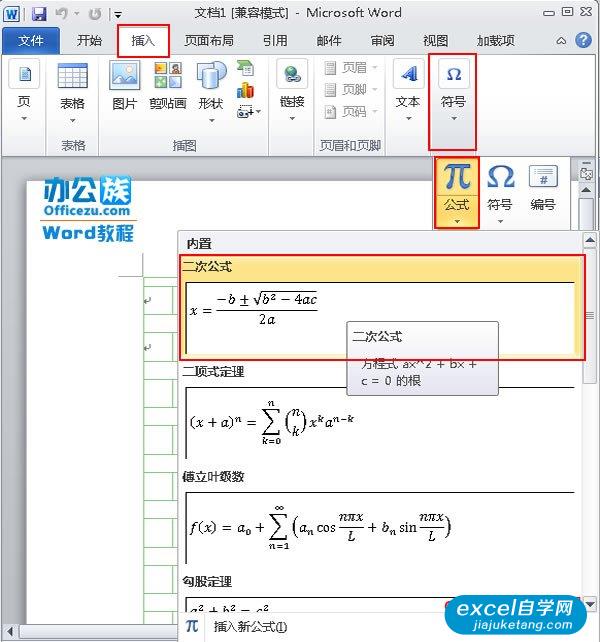This screenshot has height=642, width=600.
Task: Open the 形状 shapes dropdown
Action: [x=212, y=92]
